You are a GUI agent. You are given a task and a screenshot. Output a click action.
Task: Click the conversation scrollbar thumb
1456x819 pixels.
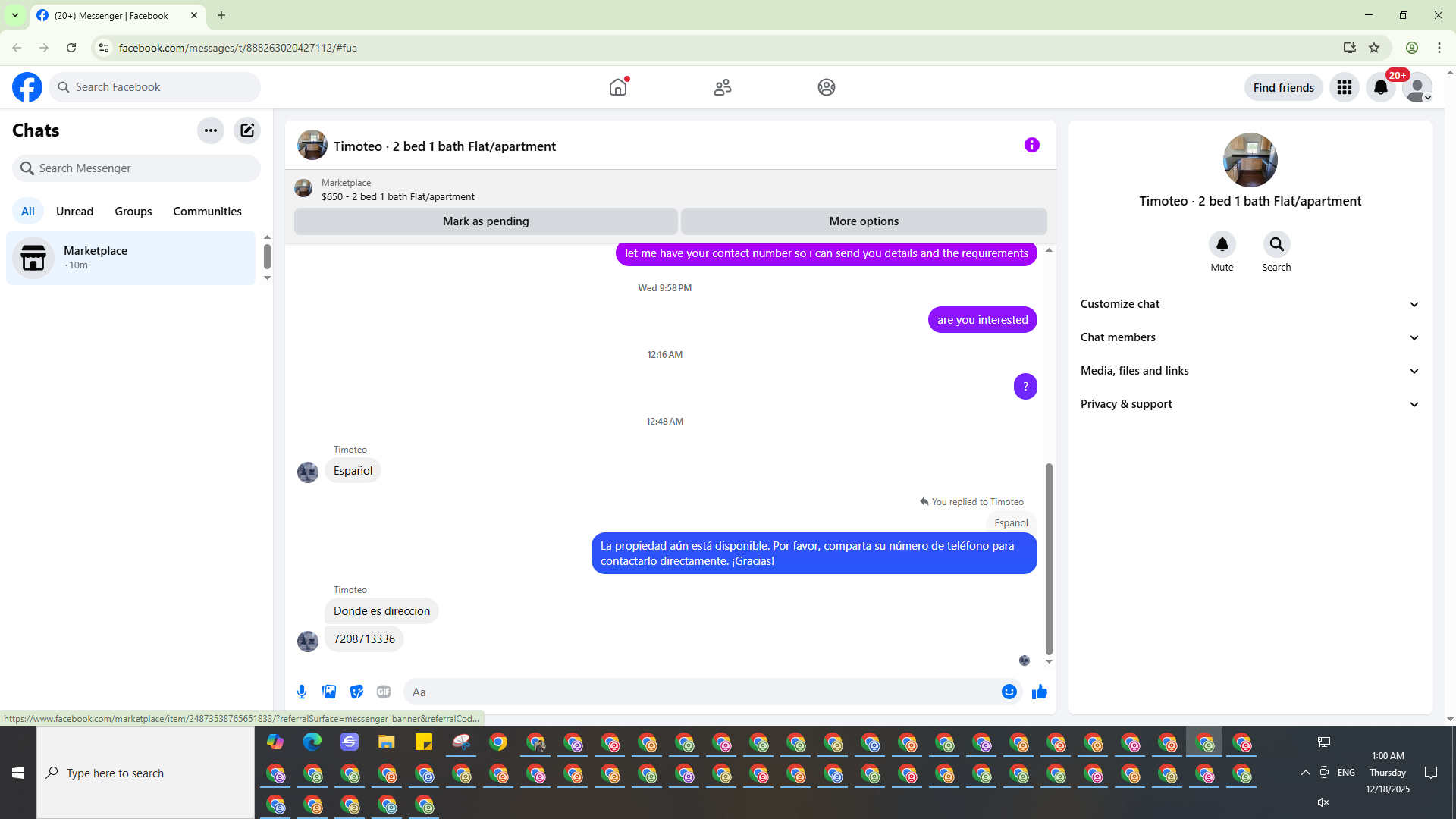click(1049, 558)
